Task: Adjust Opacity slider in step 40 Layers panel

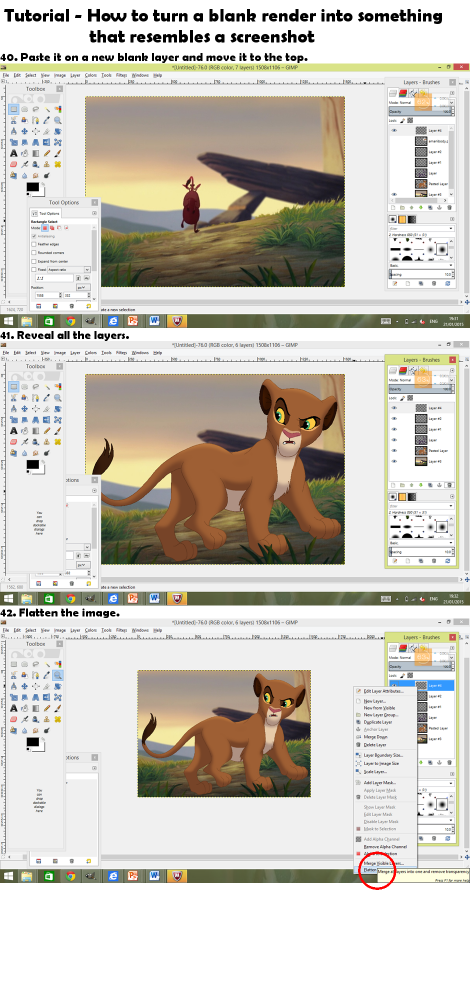Action: click(422, 112)
